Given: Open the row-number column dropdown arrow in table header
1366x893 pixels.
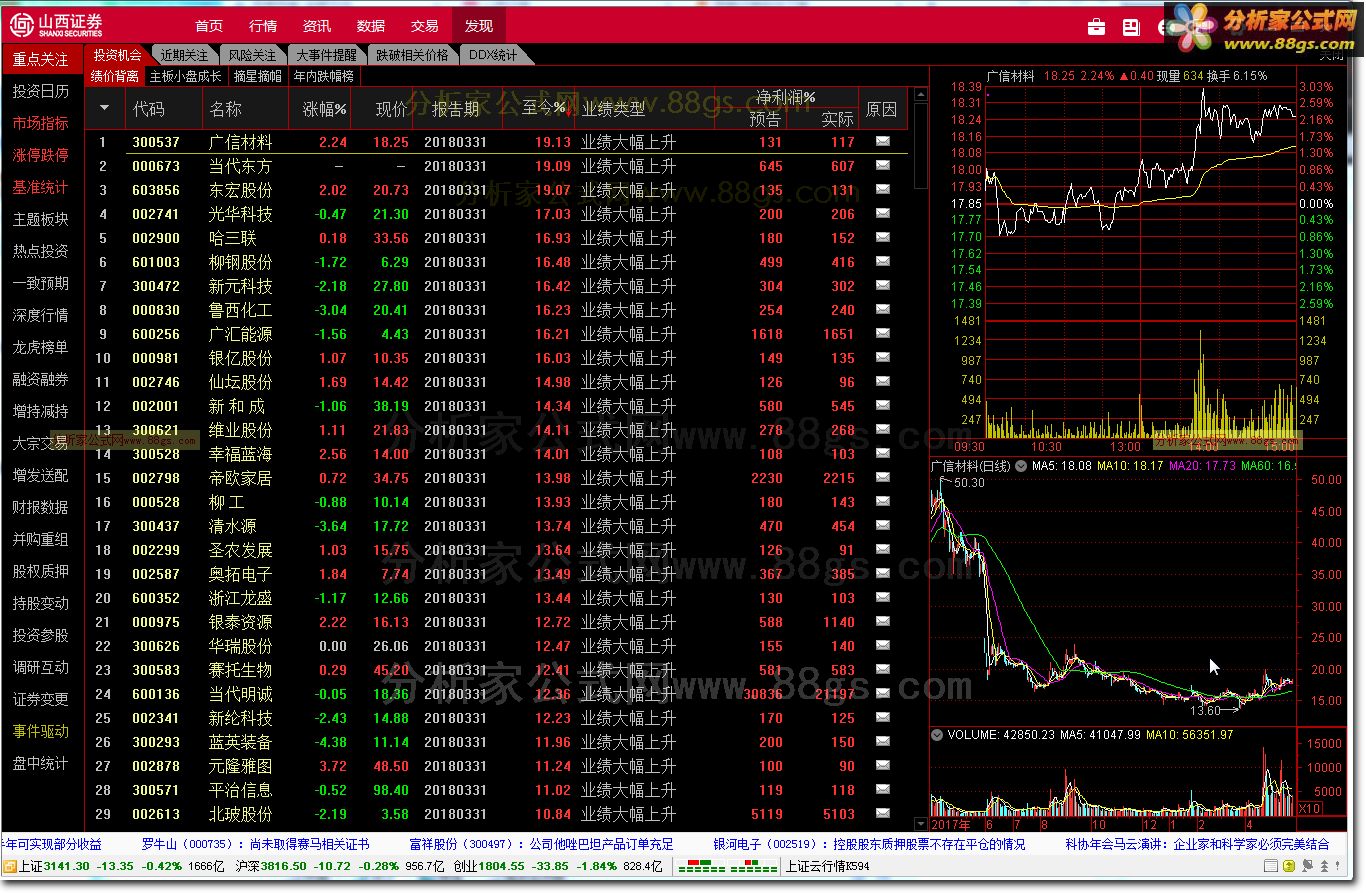Looking at the screenshot, I should point(104,108).
